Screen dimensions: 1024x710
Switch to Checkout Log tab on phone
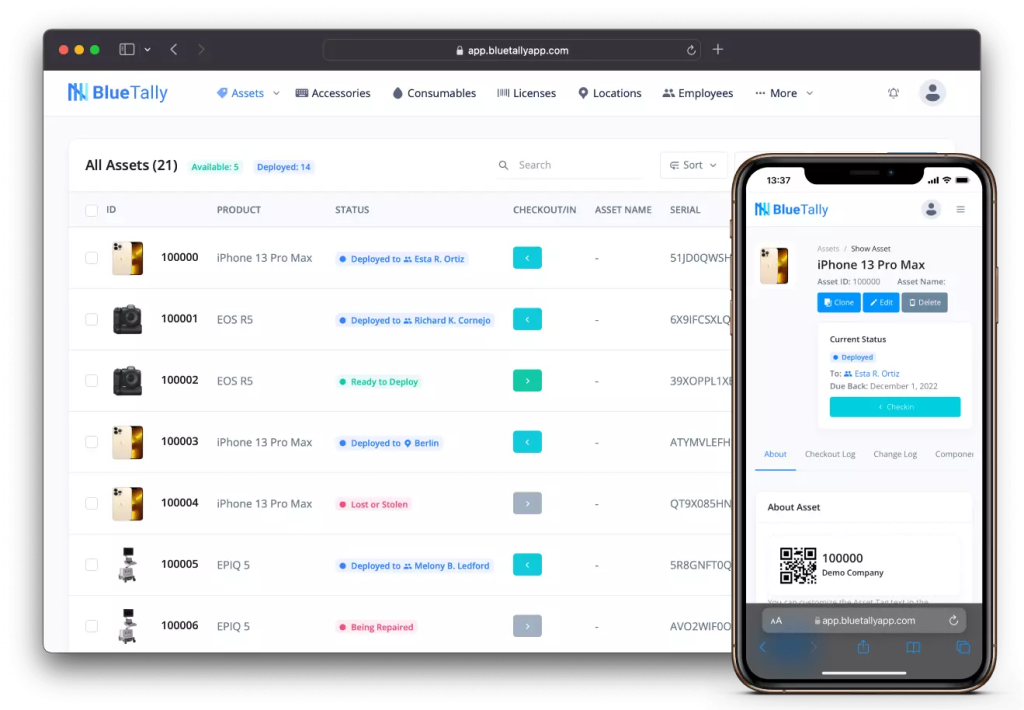829,454
